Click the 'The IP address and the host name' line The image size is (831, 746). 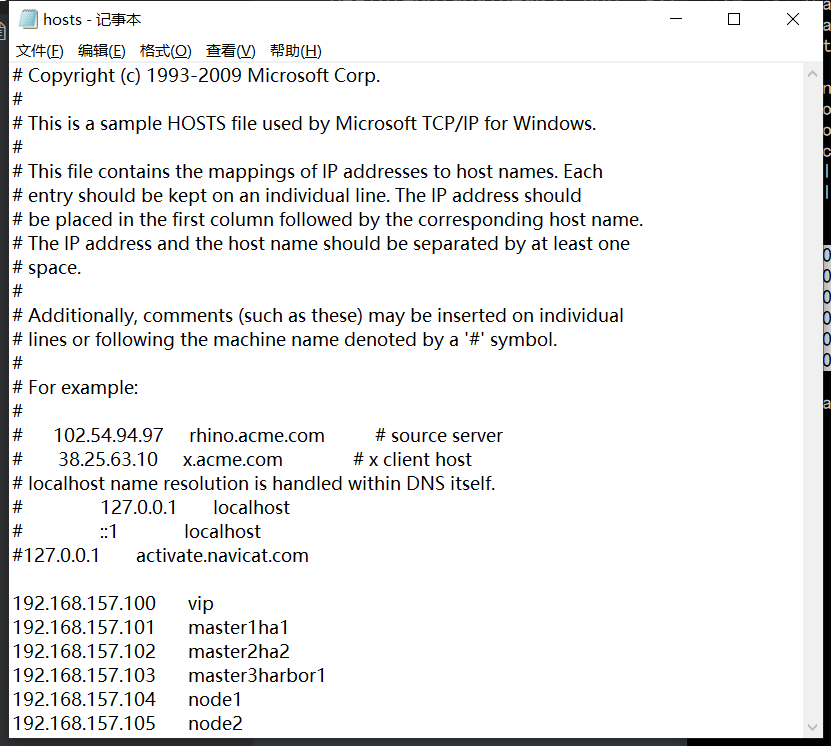coord(322,244)
